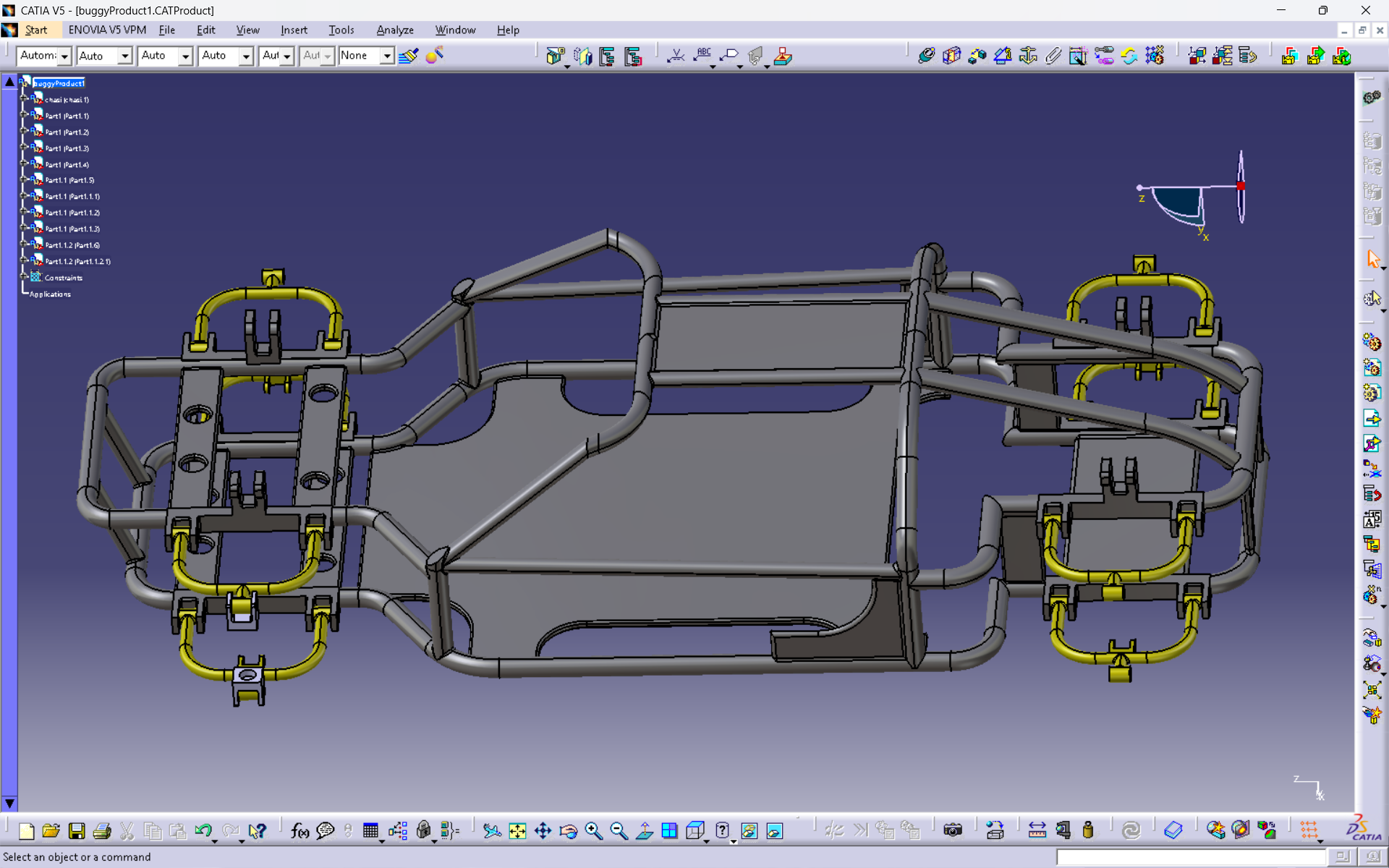The width and height of the screenshot is (1389, 868).
Task: Click the Coincidence Constraint icon
Action: click(x=927, y=56)
